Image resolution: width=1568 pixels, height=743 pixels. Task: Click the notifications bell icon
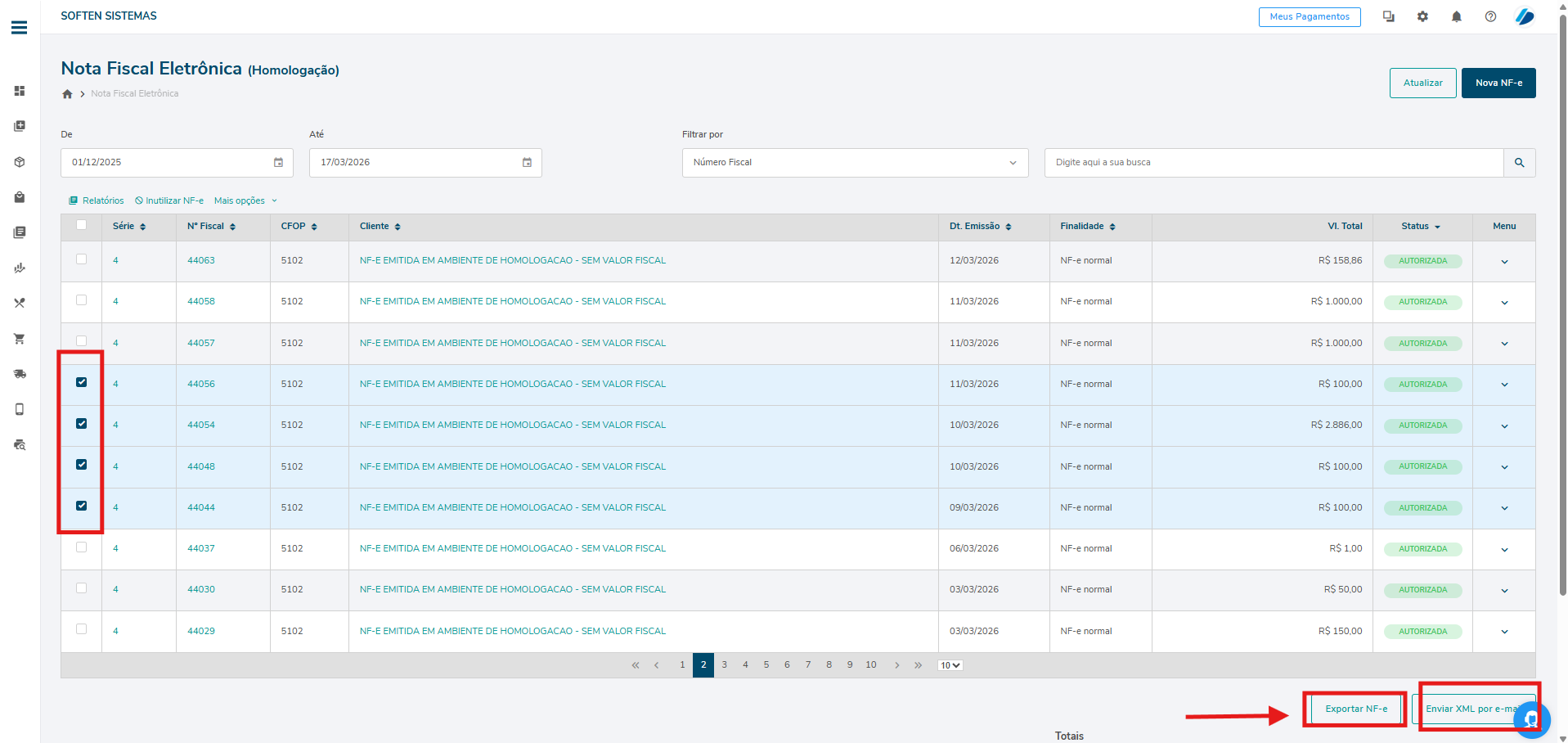point(1456,16)
